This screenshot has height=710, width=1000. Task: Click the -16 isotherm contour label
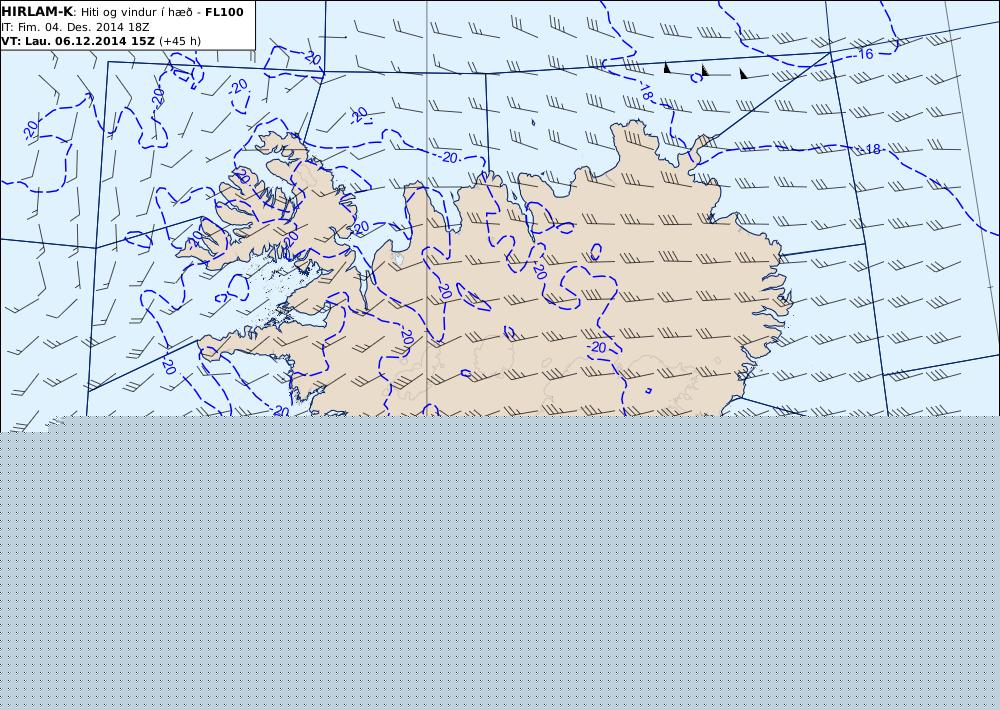pos(864,54)
